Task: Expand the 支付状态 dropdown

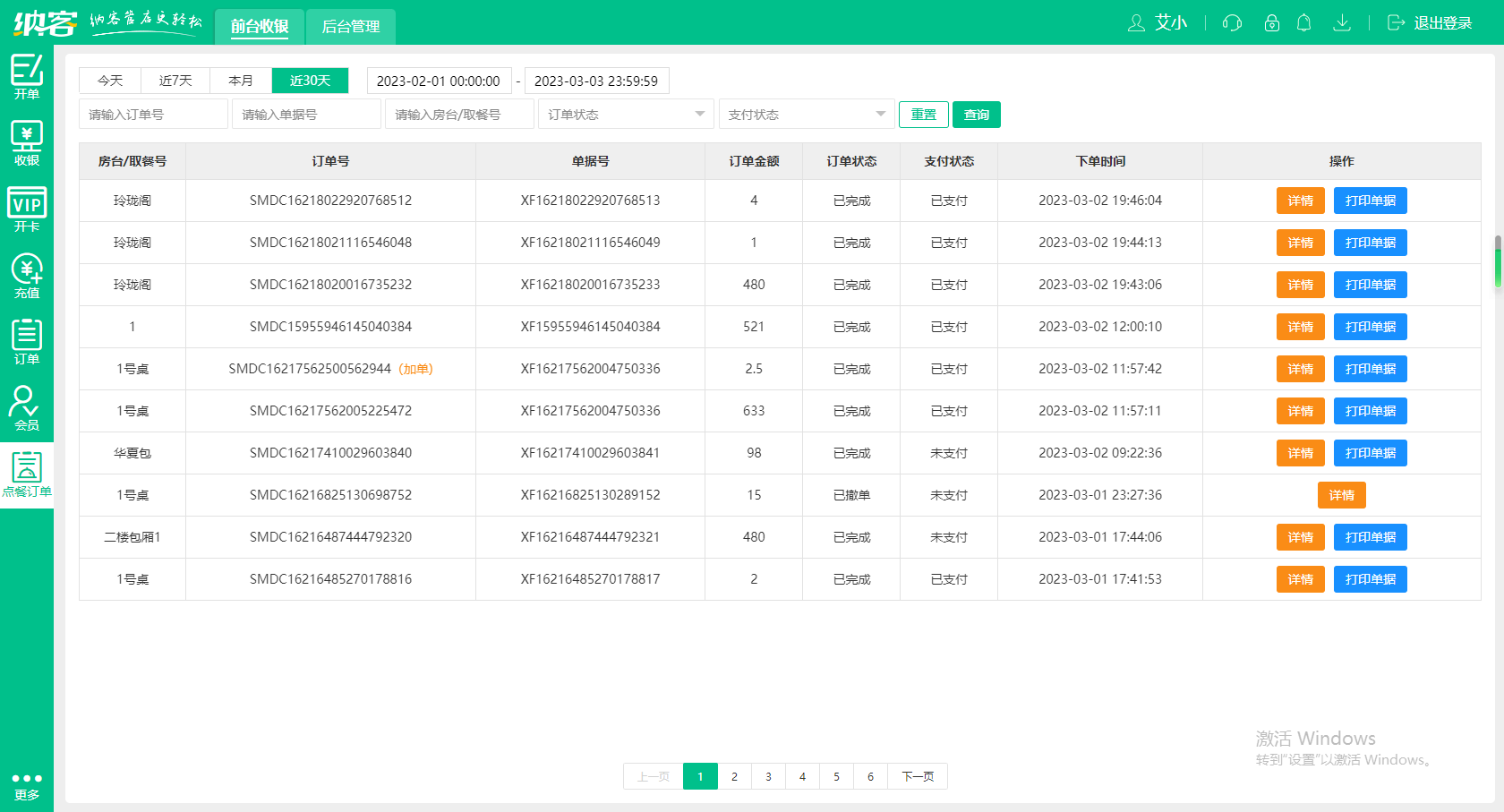Action: tap(807, 115)
